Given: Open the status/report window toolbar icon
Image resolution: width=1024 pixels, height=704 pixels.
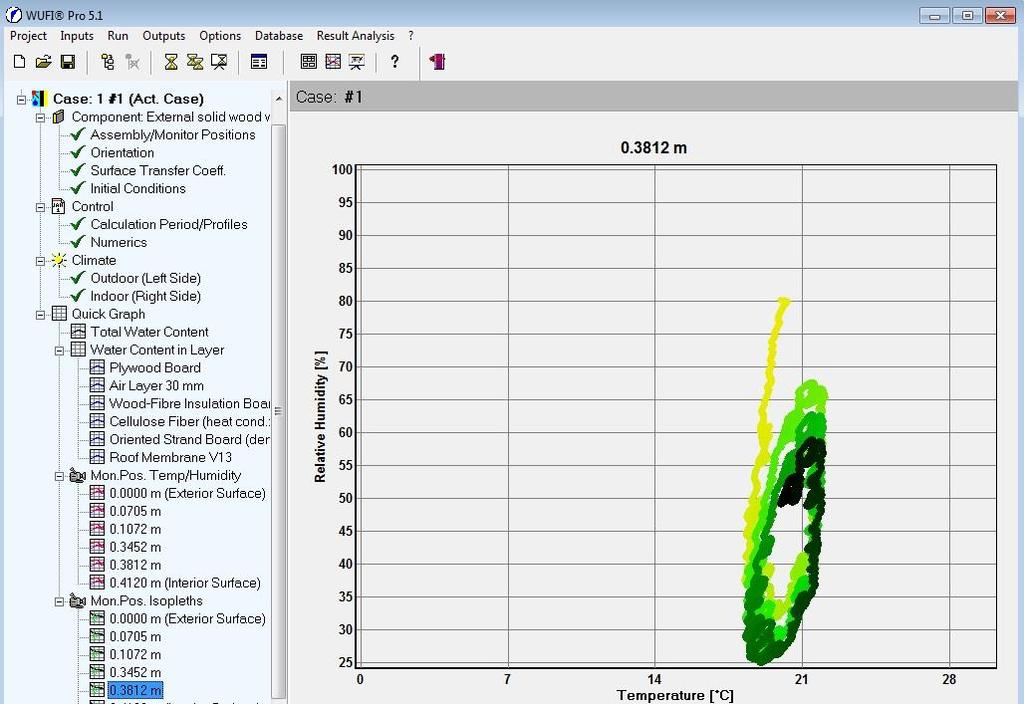Looking at the screenshot, I should 259,61.
